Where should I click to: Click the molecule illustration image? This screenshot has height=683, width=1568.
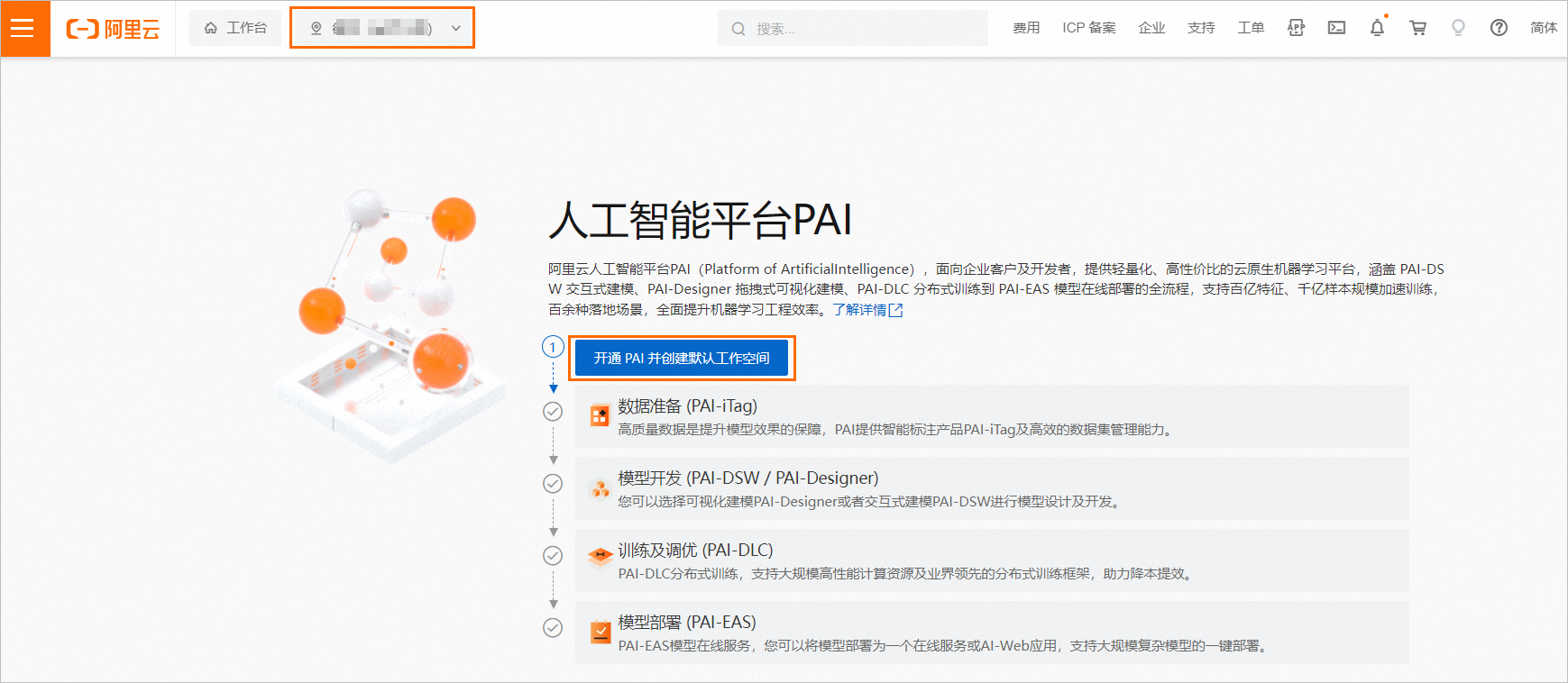[391, 324]
